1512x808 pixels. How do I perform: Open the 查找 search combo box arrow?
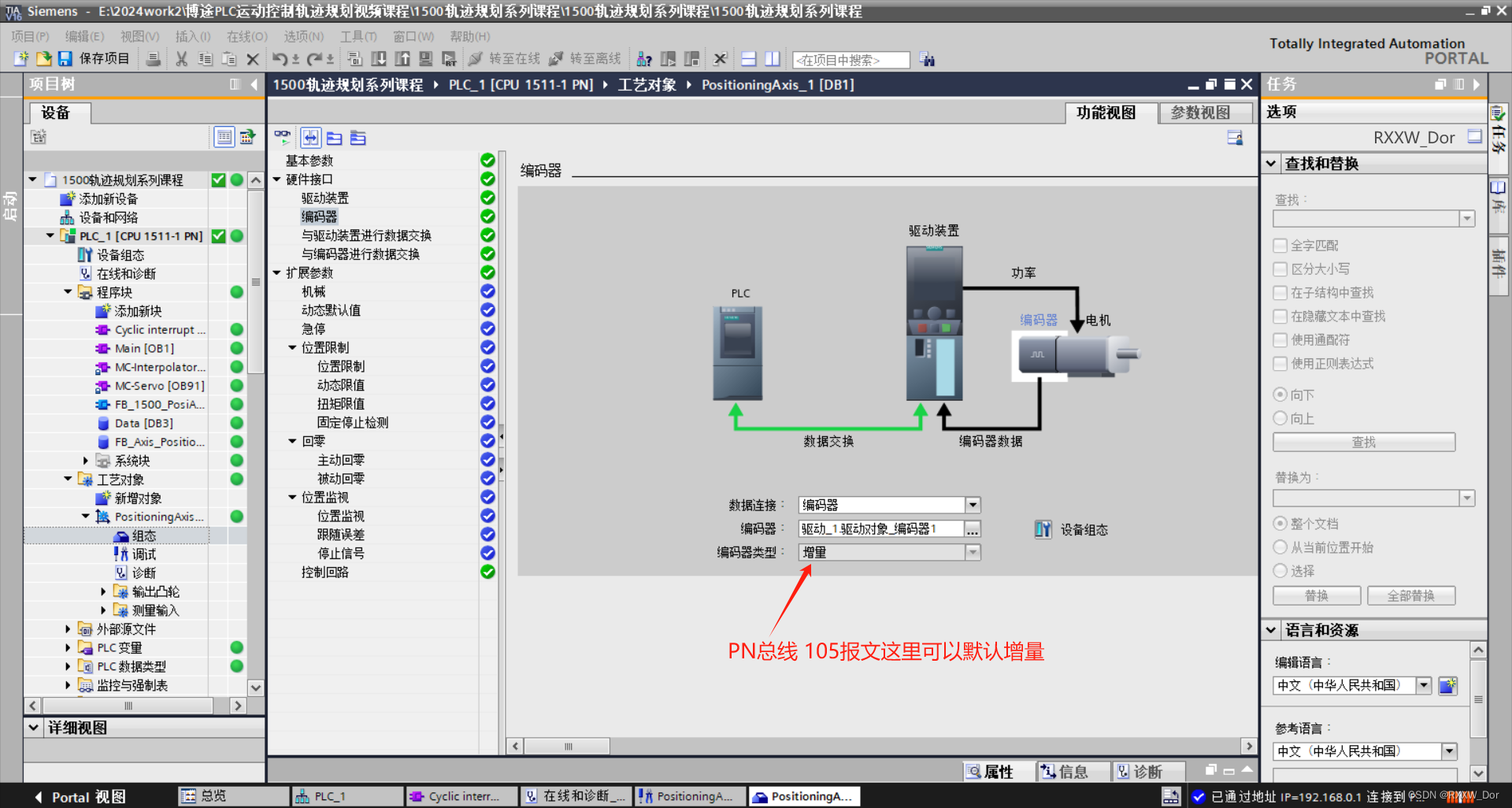coord(1466,218)
